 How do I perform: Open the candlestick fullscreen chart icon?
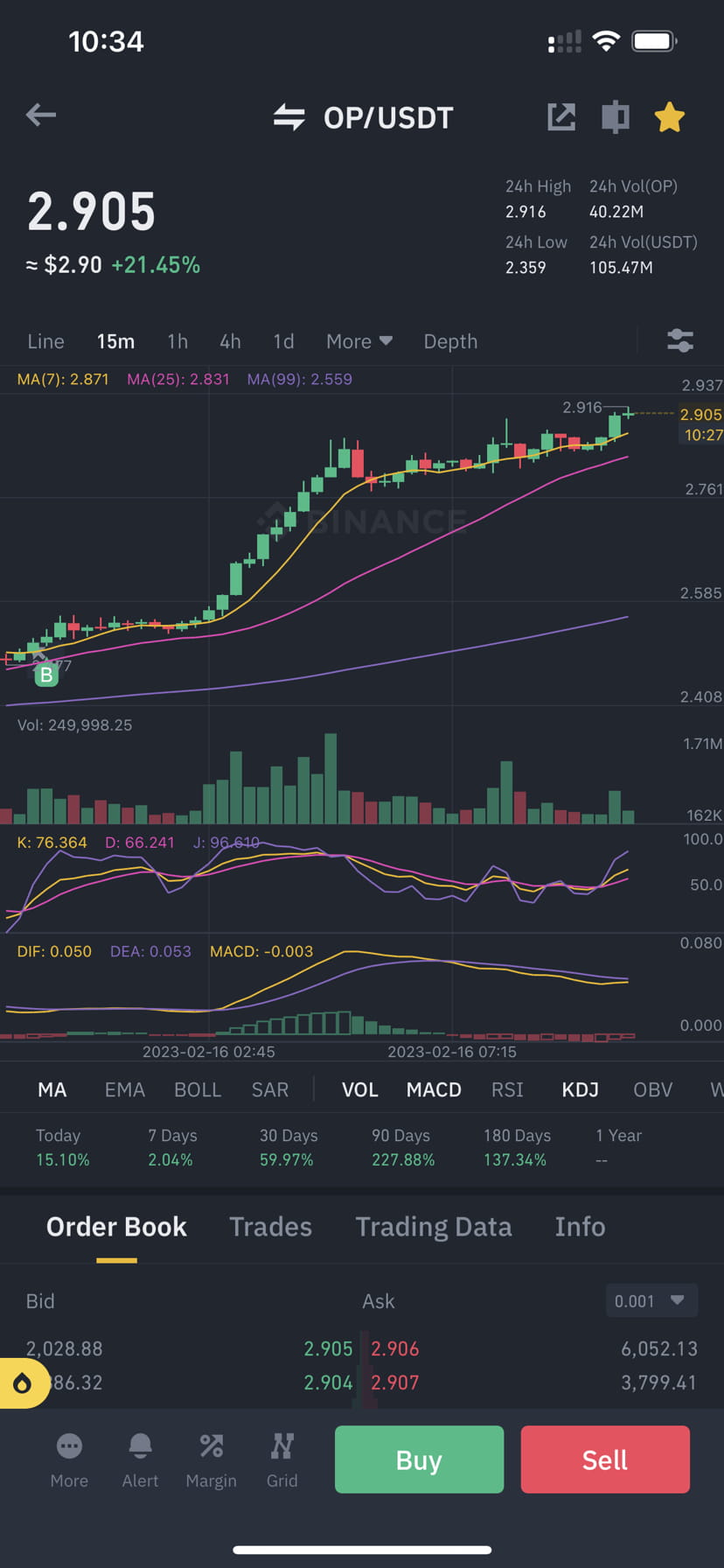click(616, 116)
